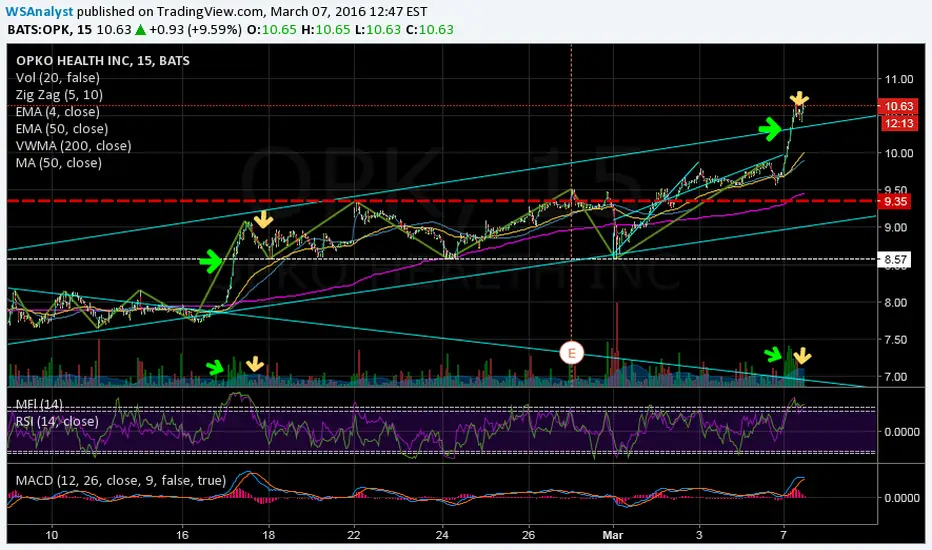Viewport: 932px width, 550px height.
Task: Click the MACD (12, 26, close, 9) label
Action: [x=121, y=480]
